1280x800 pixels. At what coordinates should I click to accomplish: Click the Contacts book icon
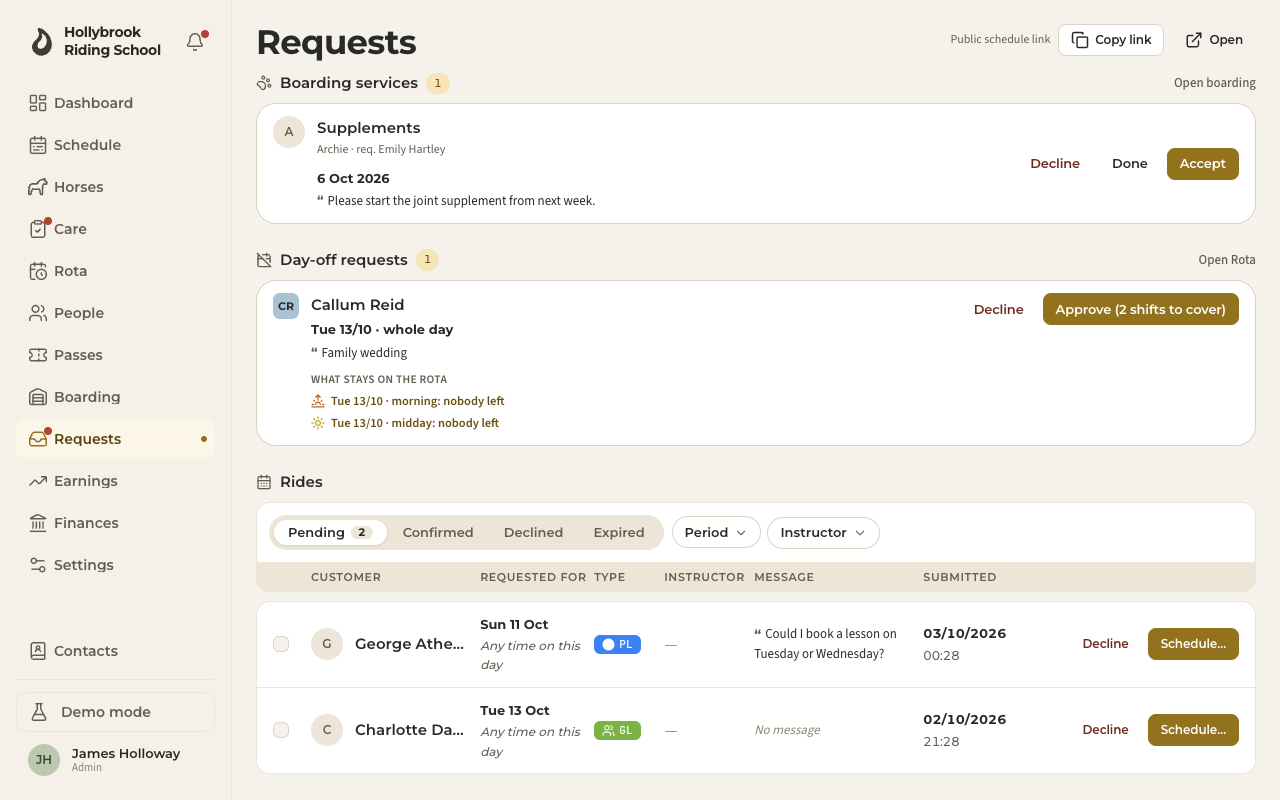38,651
